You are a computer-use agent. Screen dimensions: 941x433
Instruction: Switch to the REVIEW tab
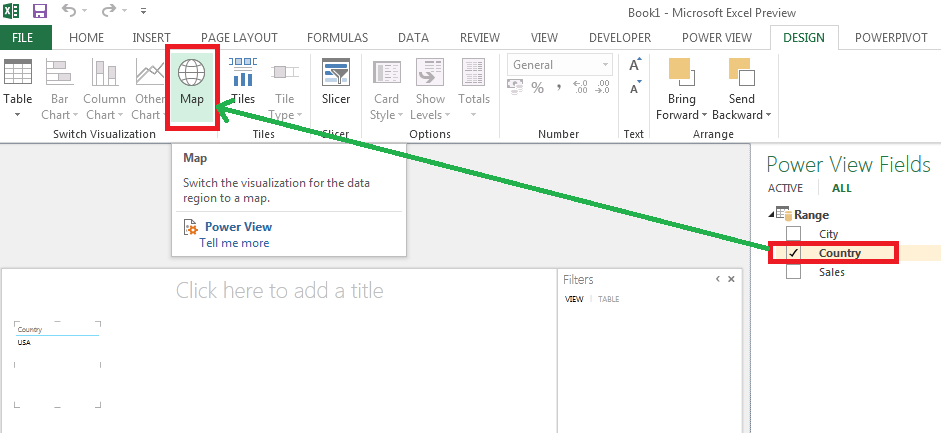[x=480, y=37]
